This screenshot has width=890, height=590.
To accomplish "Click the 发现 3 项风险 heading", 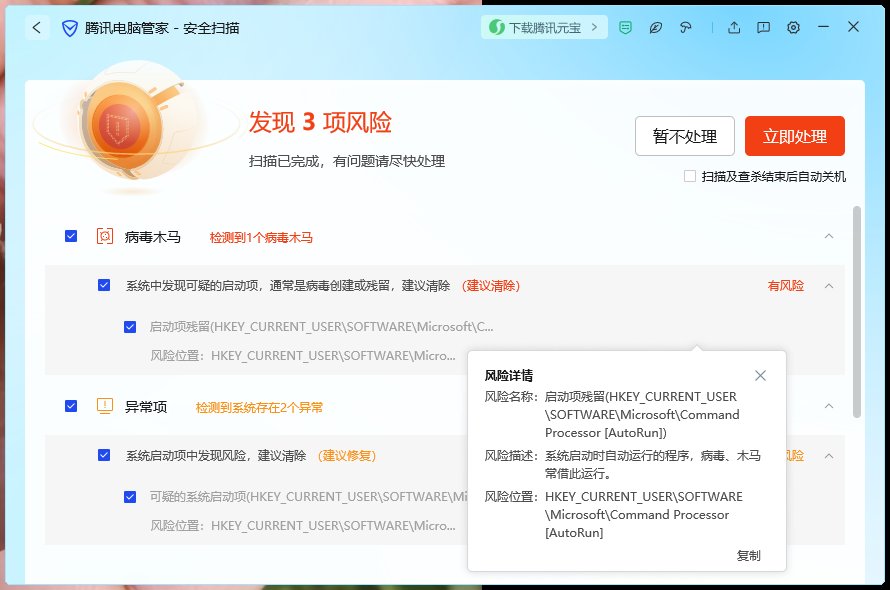I will [320, 122].
